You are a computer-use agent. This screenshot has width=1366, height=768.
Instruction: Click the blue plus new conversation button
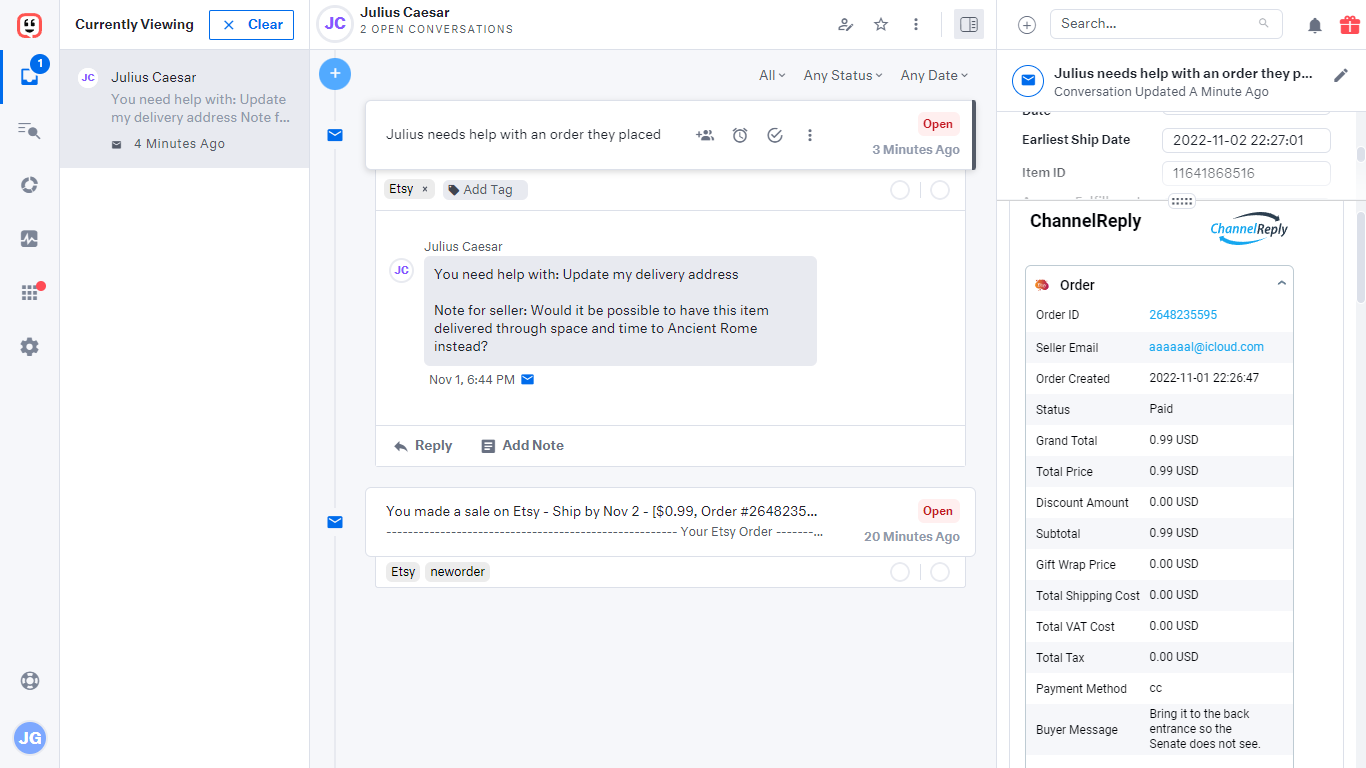point(335,73)
